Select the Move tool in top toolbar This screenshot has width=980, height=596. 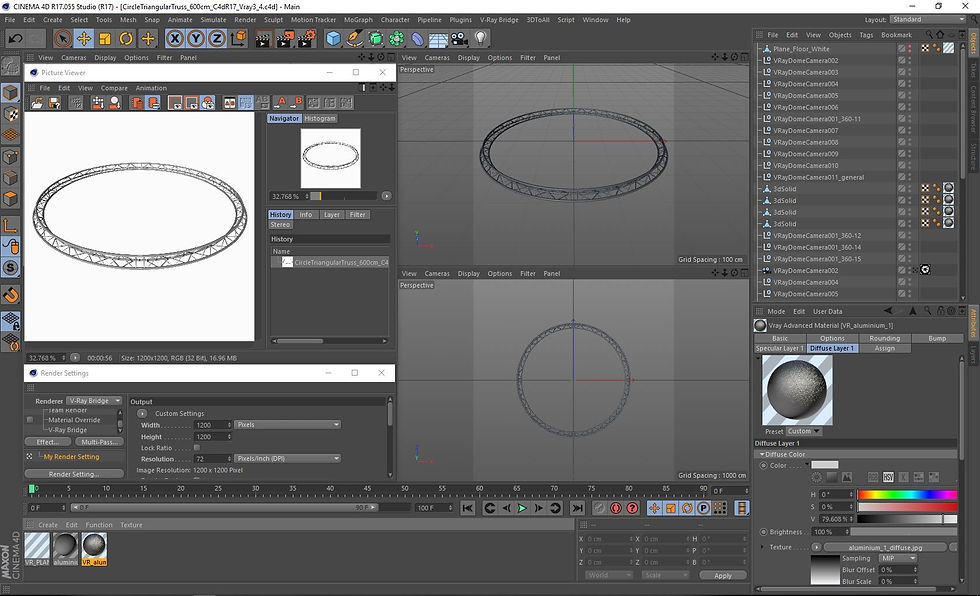coord(84,39)
